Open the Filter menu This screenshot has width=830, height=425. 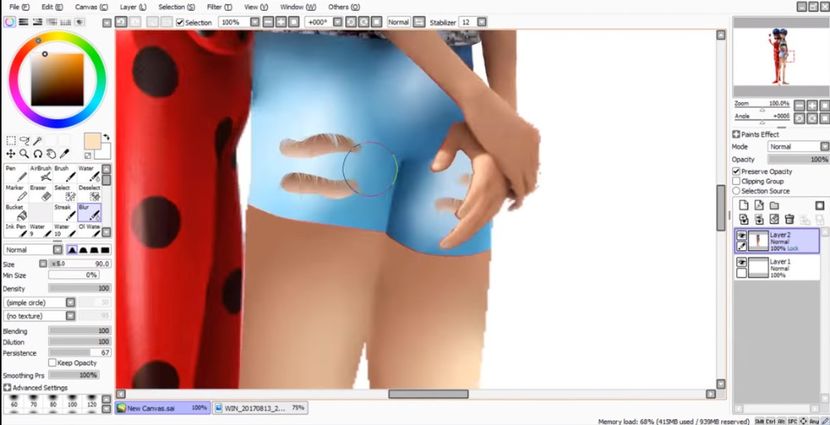pyautogui.click(x=219, y=7)
